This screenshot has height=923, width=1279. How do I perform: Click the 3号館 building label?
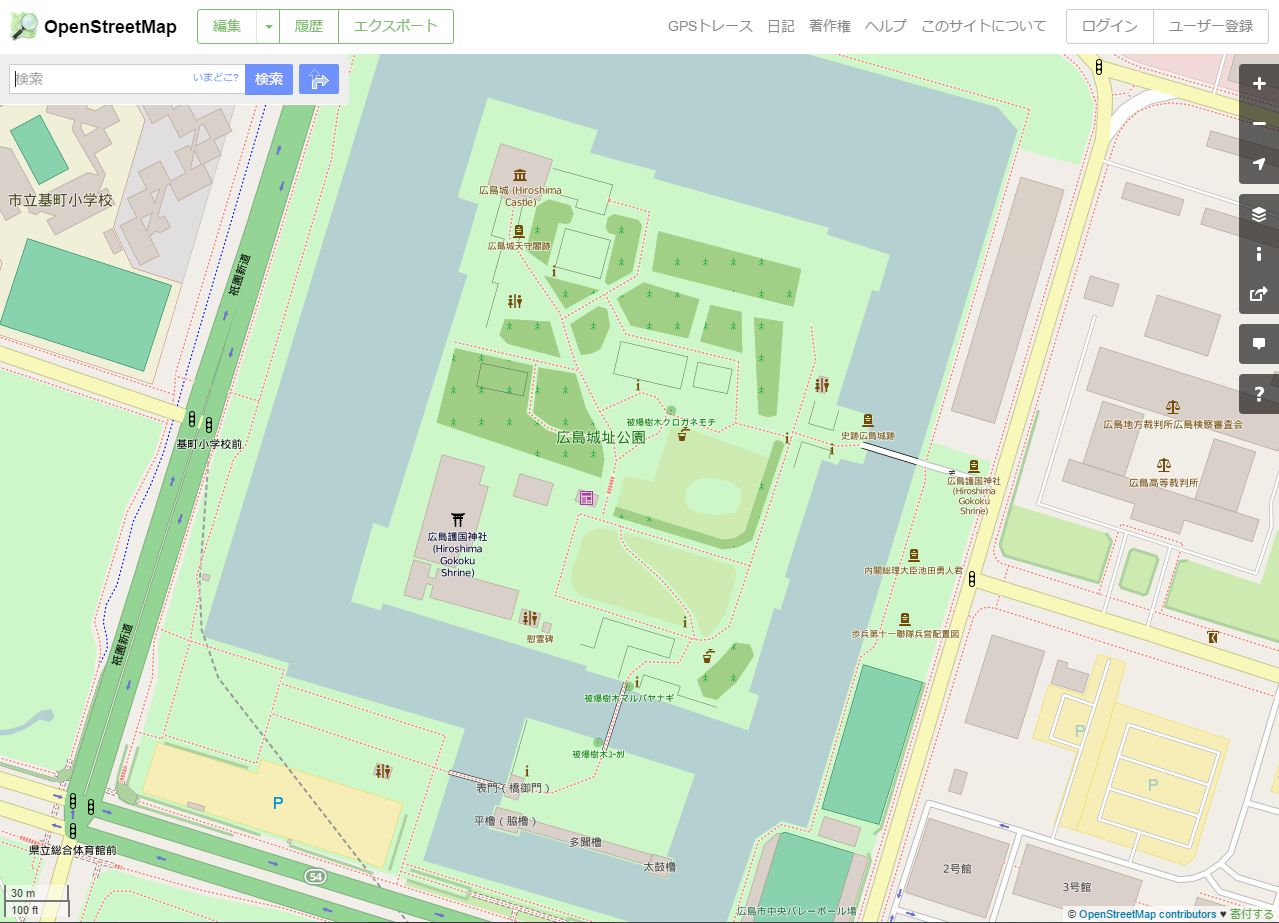coord(1076,887)
